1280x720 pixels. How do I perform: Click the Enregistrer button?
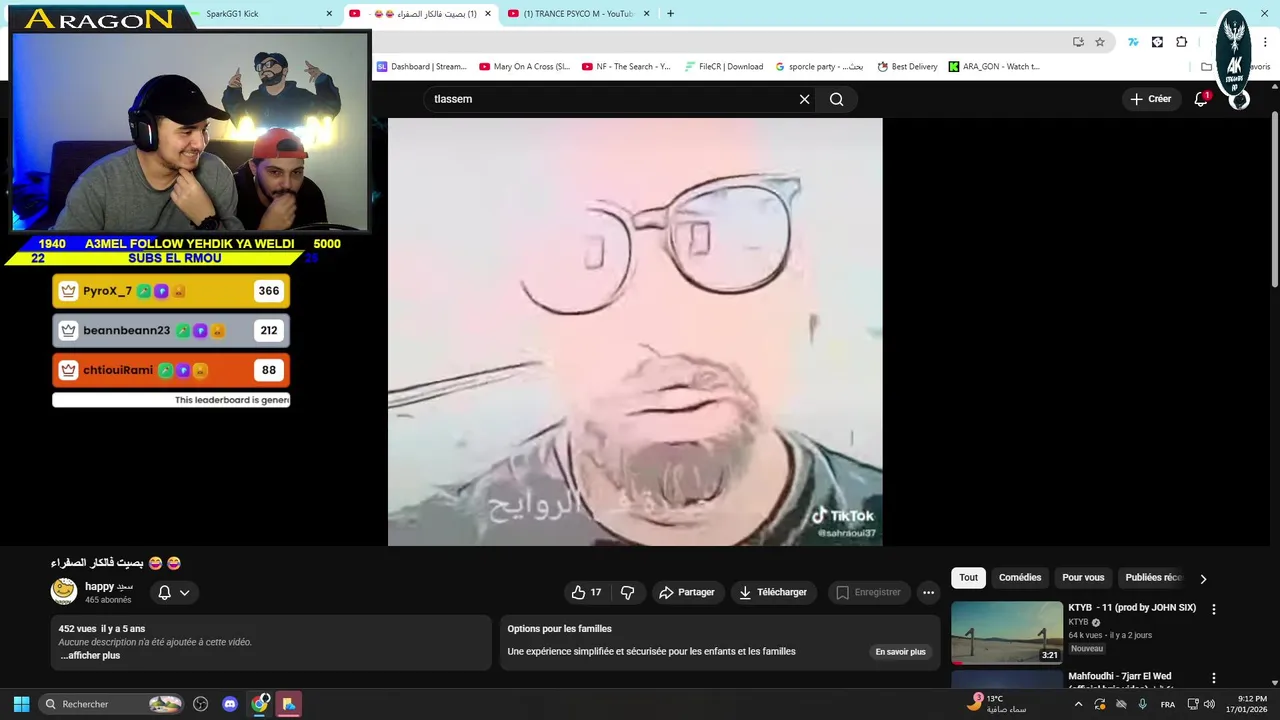tap(868, 592)
